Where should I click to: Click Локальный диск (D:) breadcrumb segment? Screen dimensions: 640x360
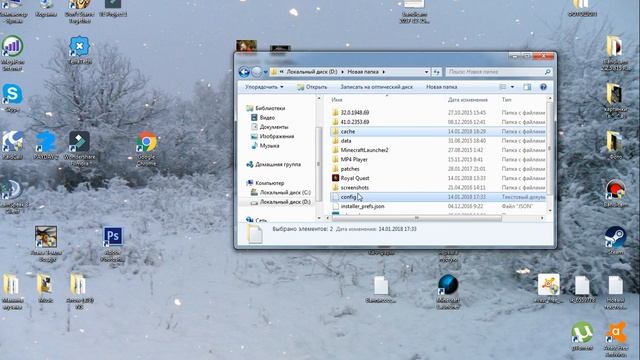[312, 72]
